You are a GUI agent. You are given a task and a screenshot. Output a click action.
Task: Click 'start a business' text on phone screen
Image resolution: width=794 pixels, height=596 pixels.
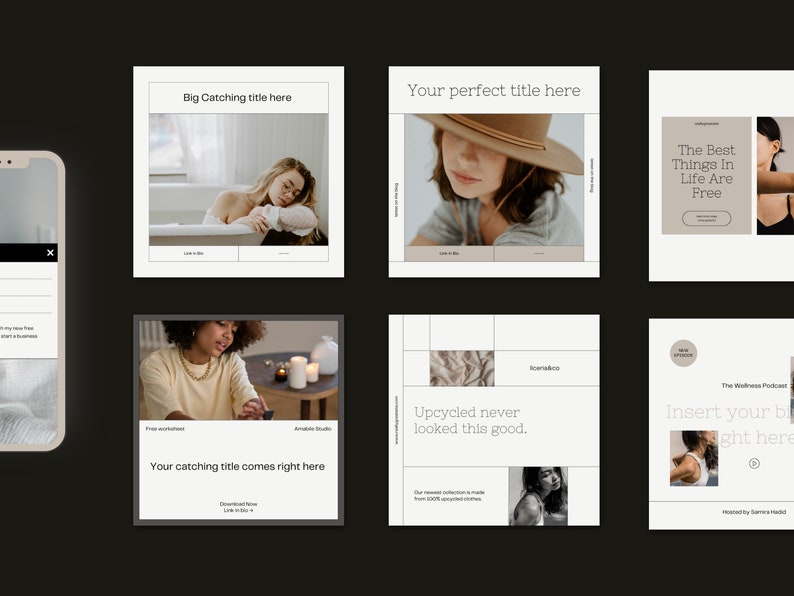19,336
